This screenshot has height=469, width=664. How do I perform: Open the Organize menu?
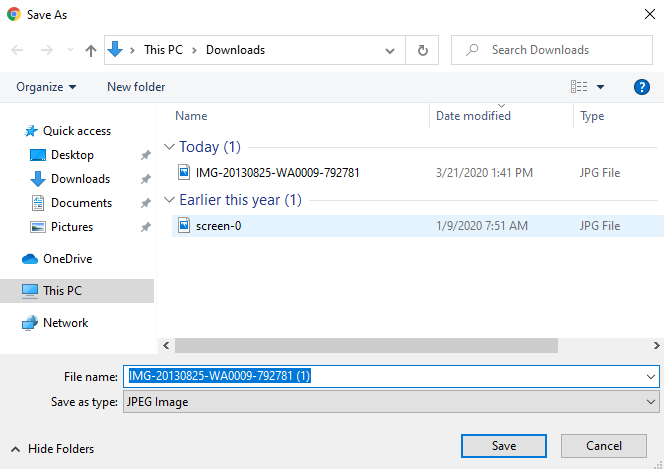[46, 87]
